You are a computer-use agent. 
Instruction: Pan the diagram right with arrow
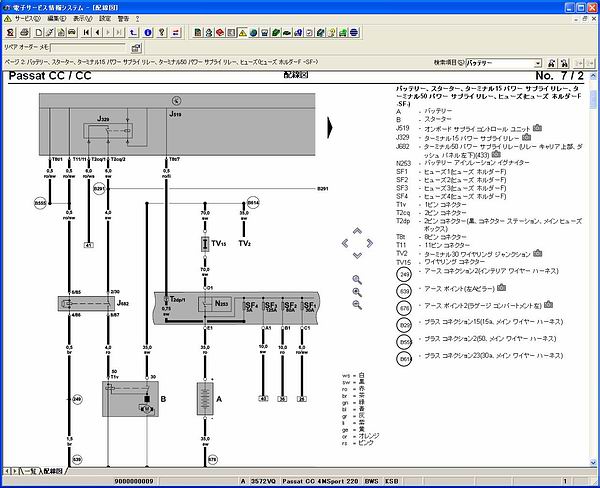[x=370, y=243]
